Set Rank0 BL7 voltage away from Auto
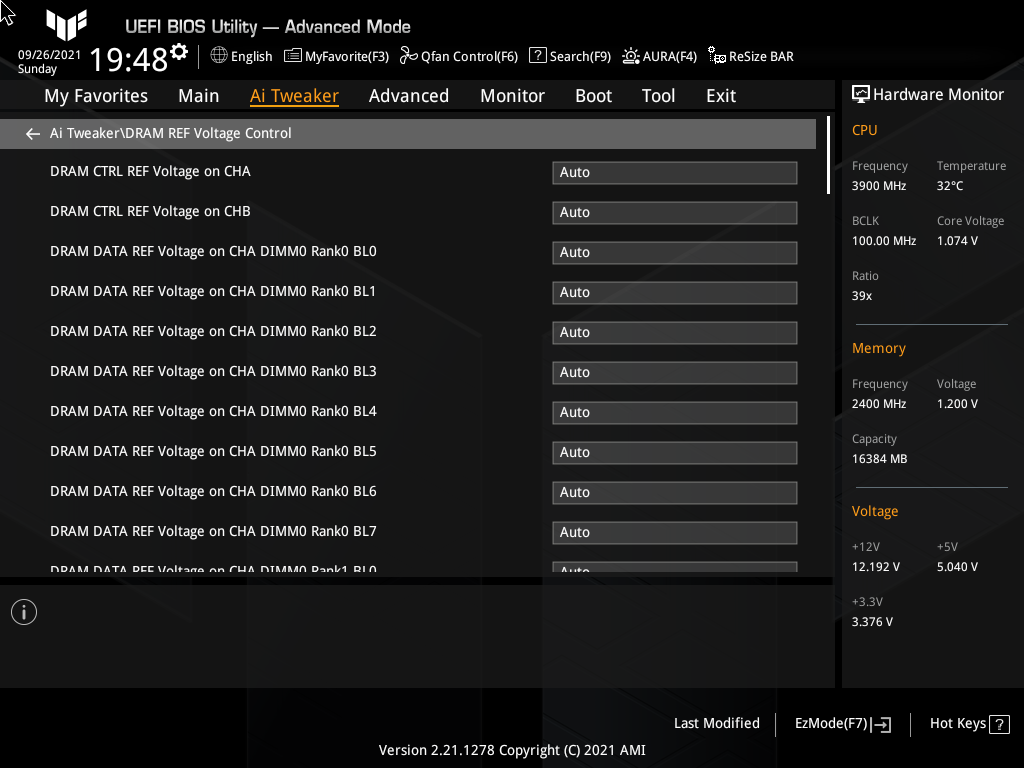1024x768 pixels. [x=674, y=532]
